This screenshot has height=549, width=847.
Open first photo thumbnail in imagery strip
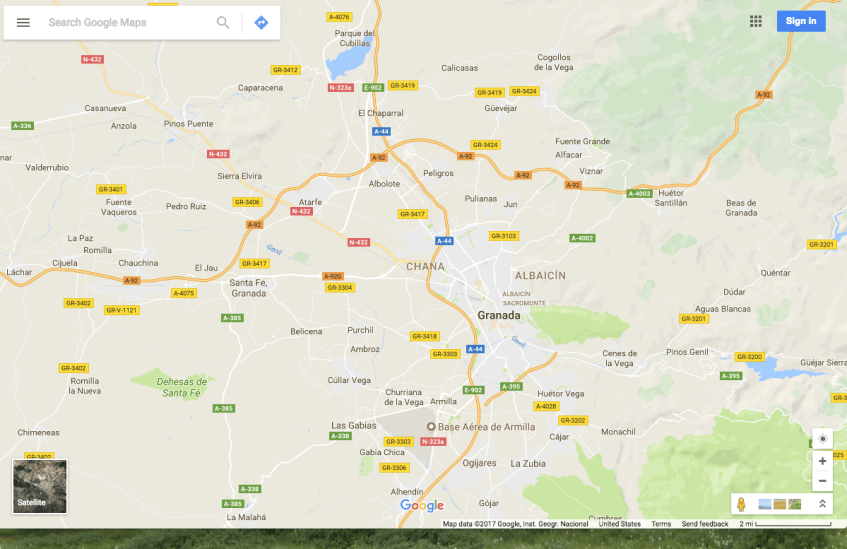click(x=765, y=504)
